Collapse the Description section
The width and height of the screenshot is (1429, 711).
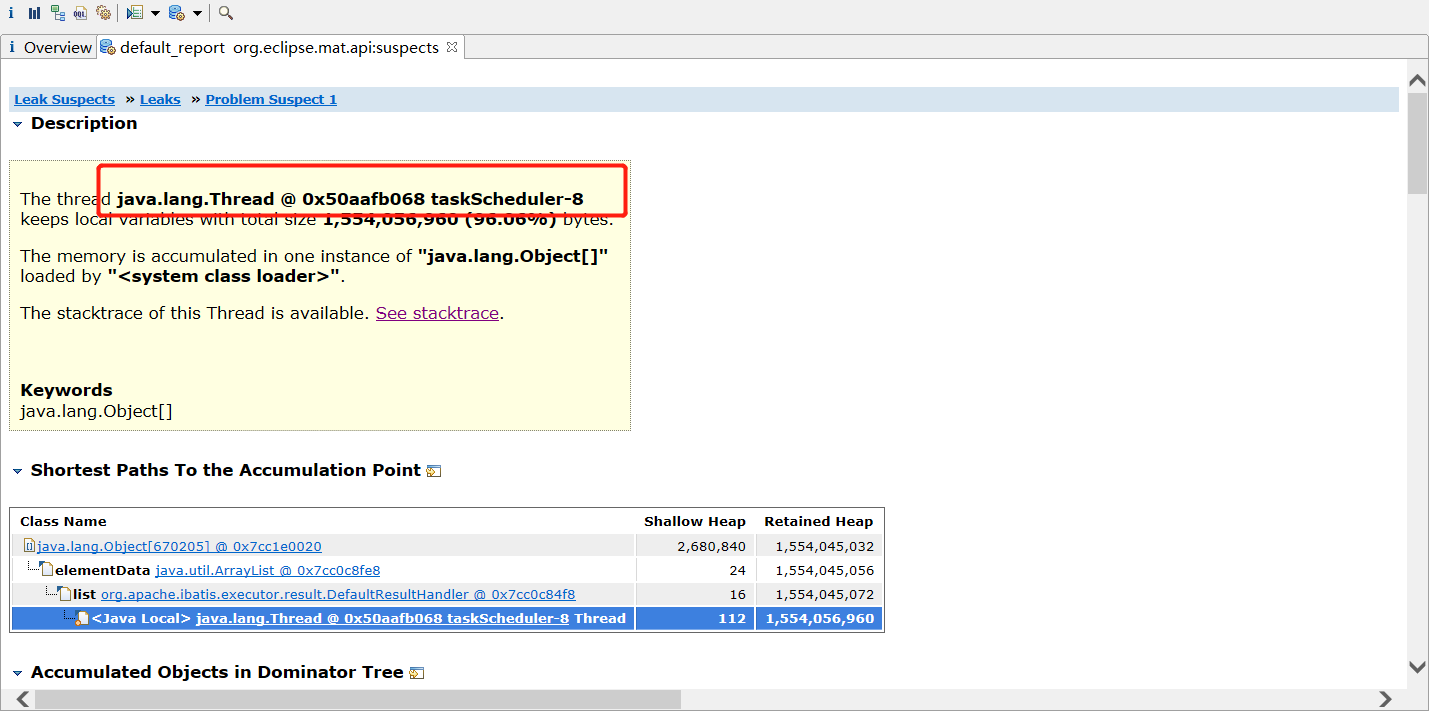tap(18, 124)
